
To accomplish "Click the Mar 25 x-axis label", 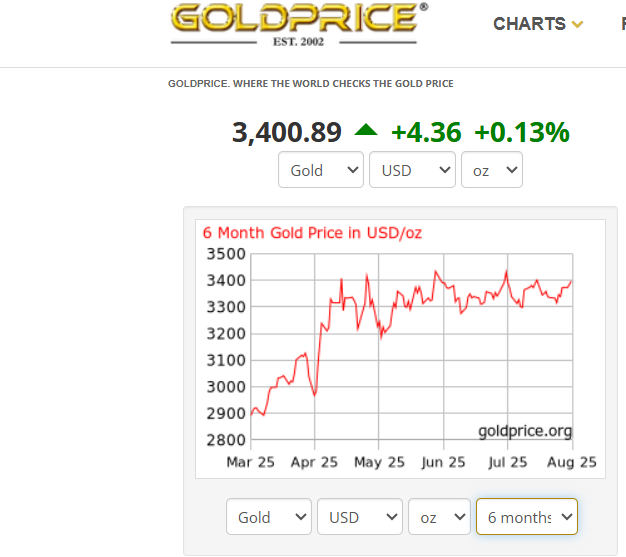I will coord(250,462).
